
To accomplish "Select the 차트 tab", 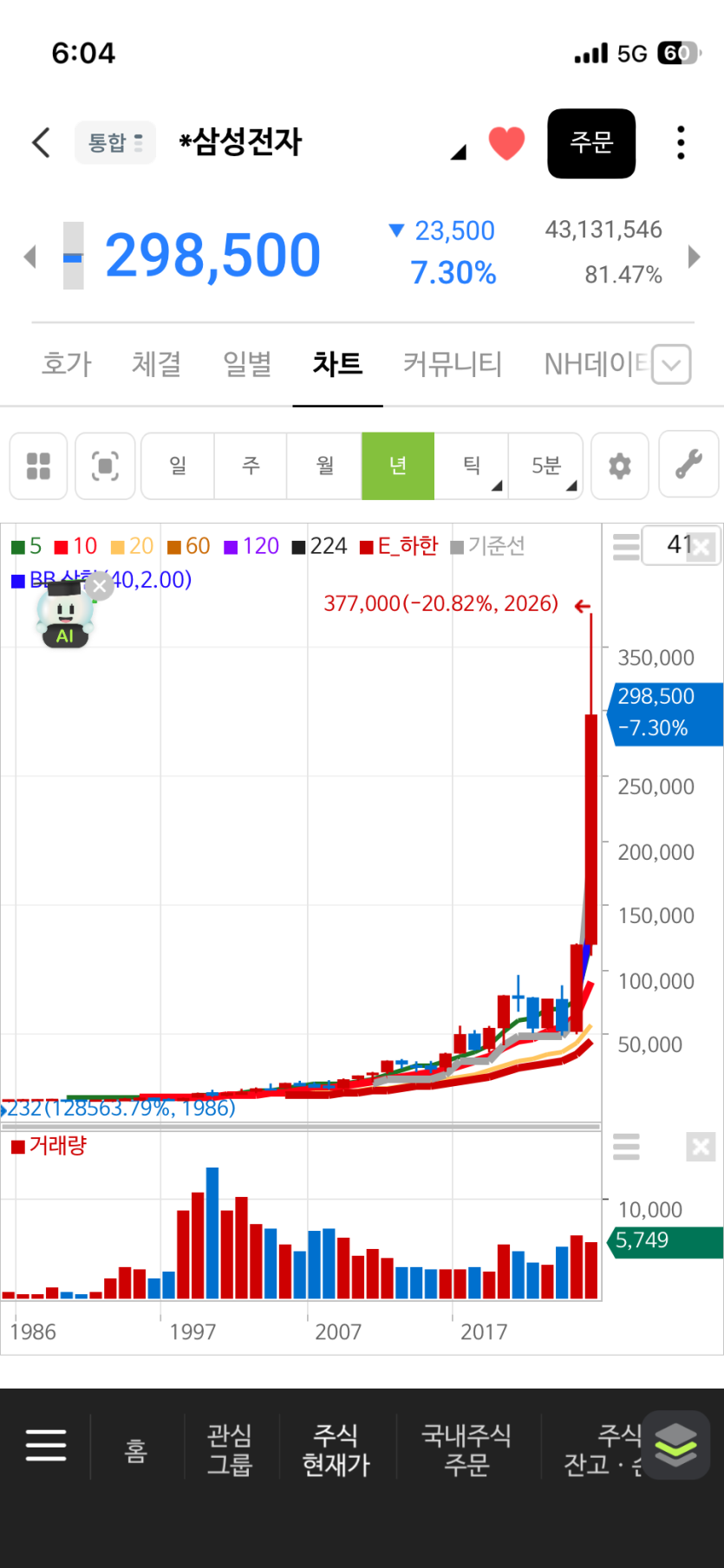I will pyautogui.click(x=337, y=363).
